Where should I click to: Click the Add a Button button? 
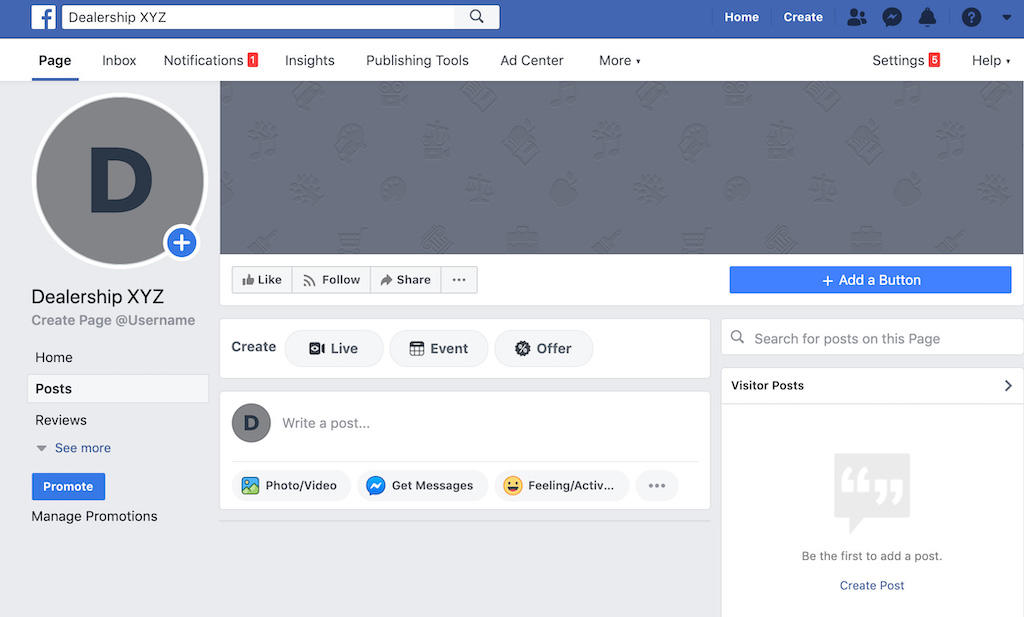point(870,280)
